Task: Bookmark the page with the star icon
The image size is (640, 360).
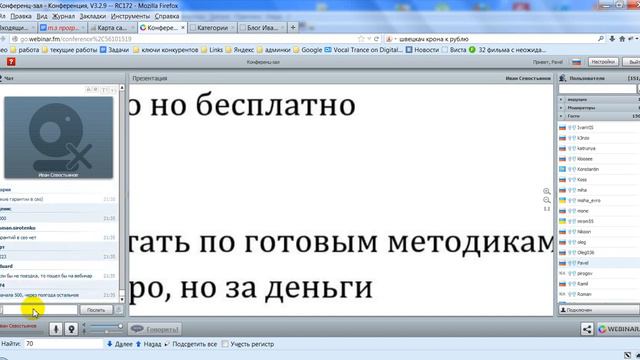Action: tap(361, 39)
